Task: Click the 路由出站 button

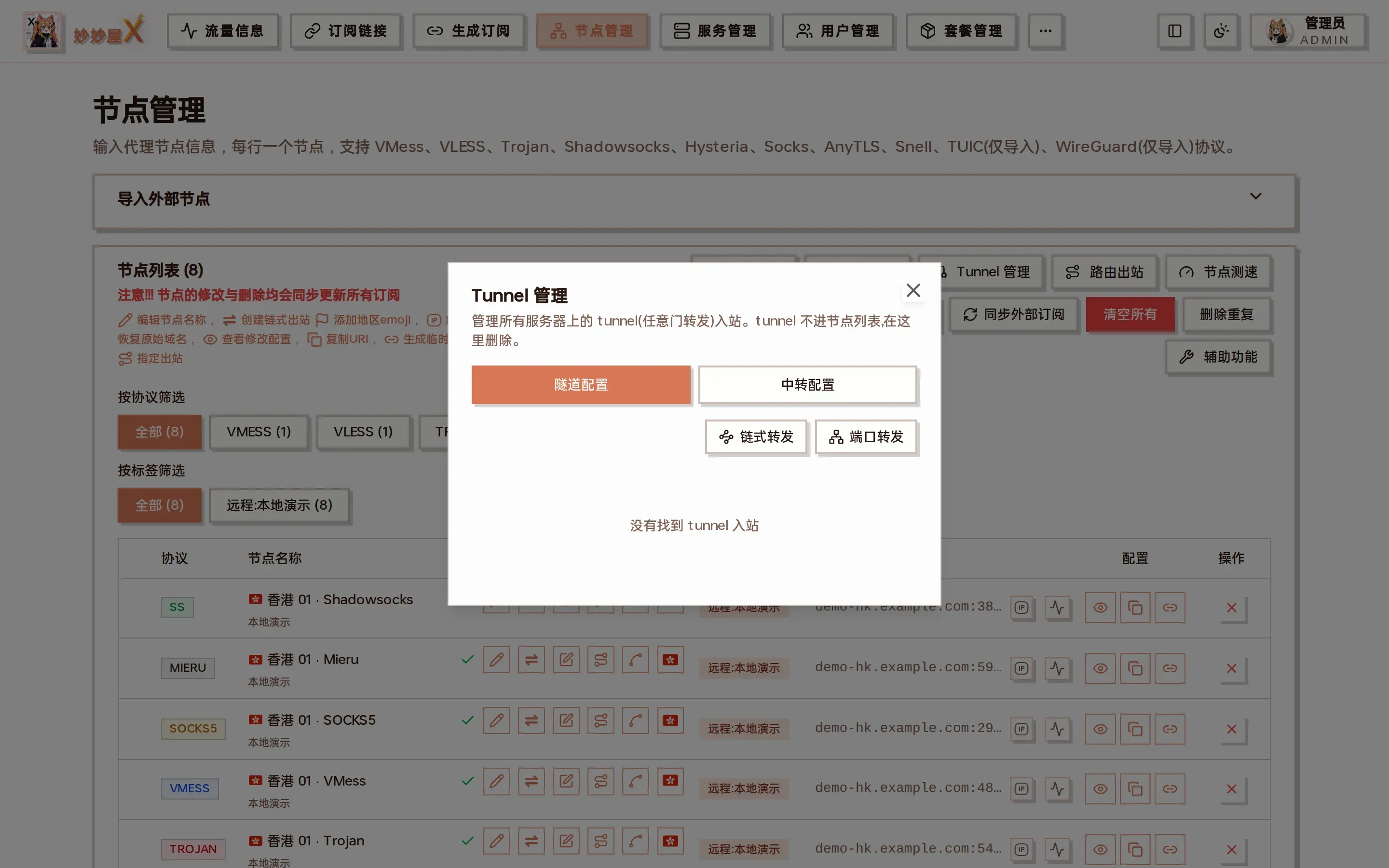Action: pyautogui.click(x=1104, y=271)
